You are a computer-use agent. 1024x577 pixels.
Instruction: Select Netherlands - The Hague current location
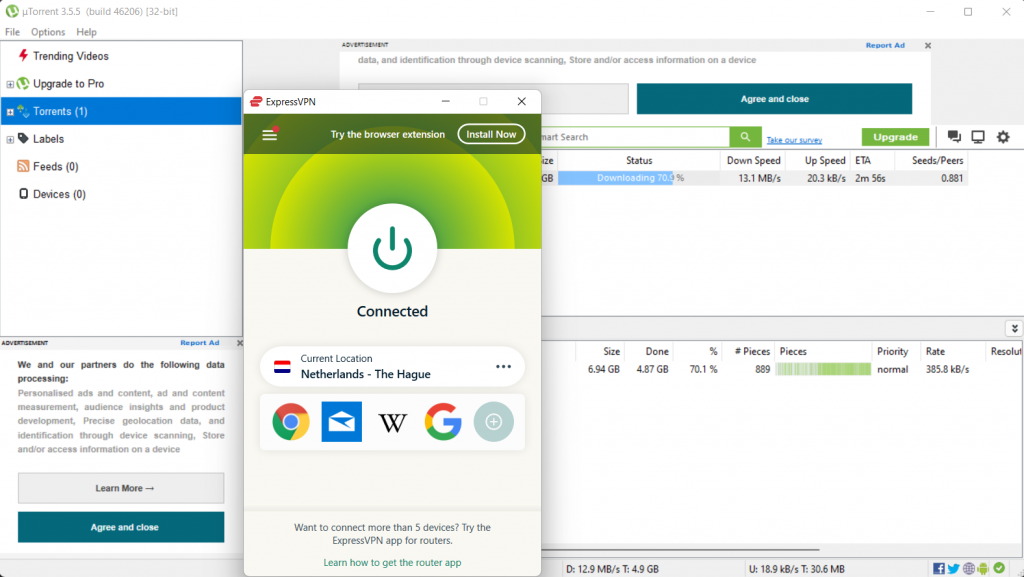(x=392, y=367)
